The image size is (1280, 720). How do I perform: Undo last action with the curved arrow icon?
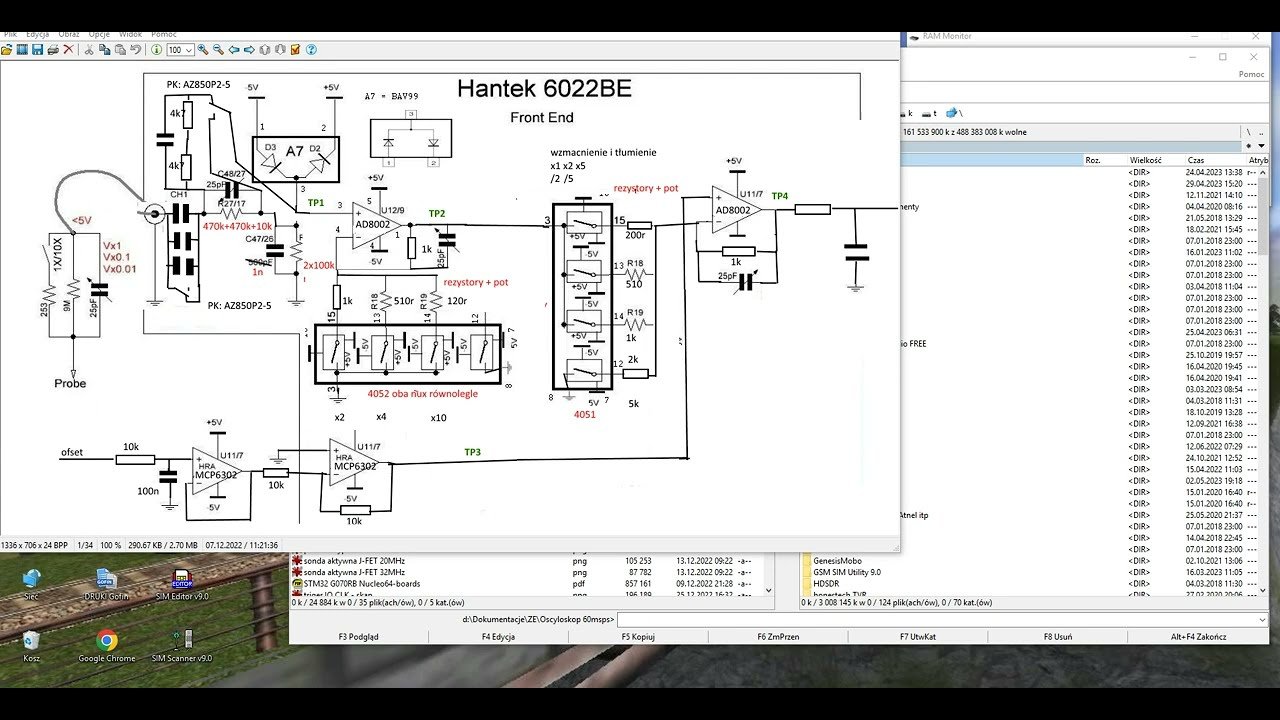pos(135,49)
